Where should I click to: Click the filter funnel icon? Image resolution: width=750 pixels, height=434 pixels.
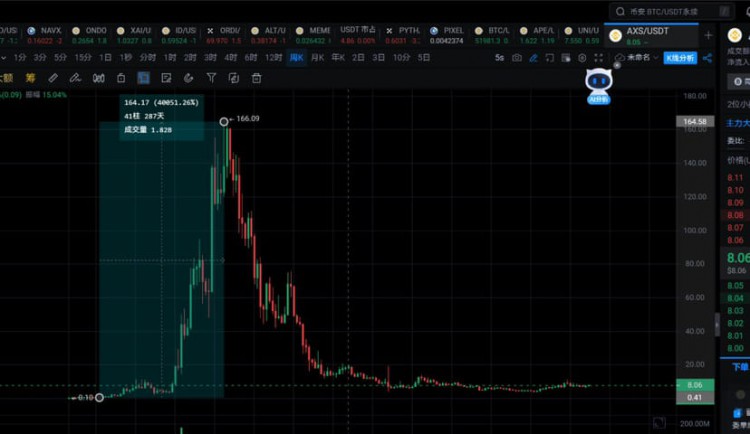click(x=211, y=78)
